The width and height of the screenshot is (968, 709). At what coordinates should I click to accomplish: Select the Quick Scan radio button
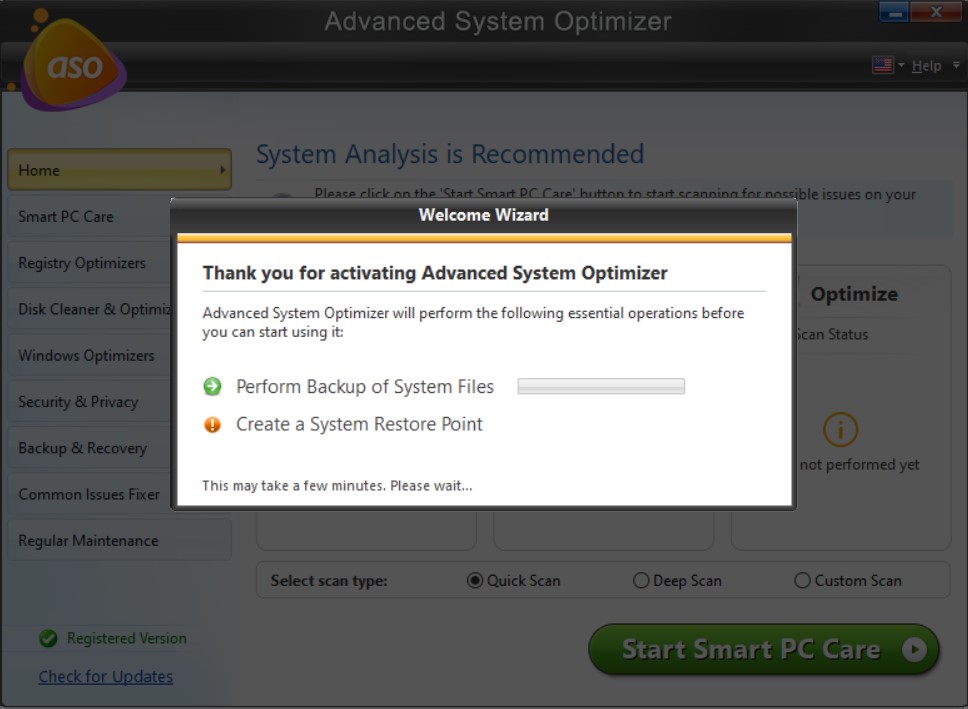pos(475,580)
